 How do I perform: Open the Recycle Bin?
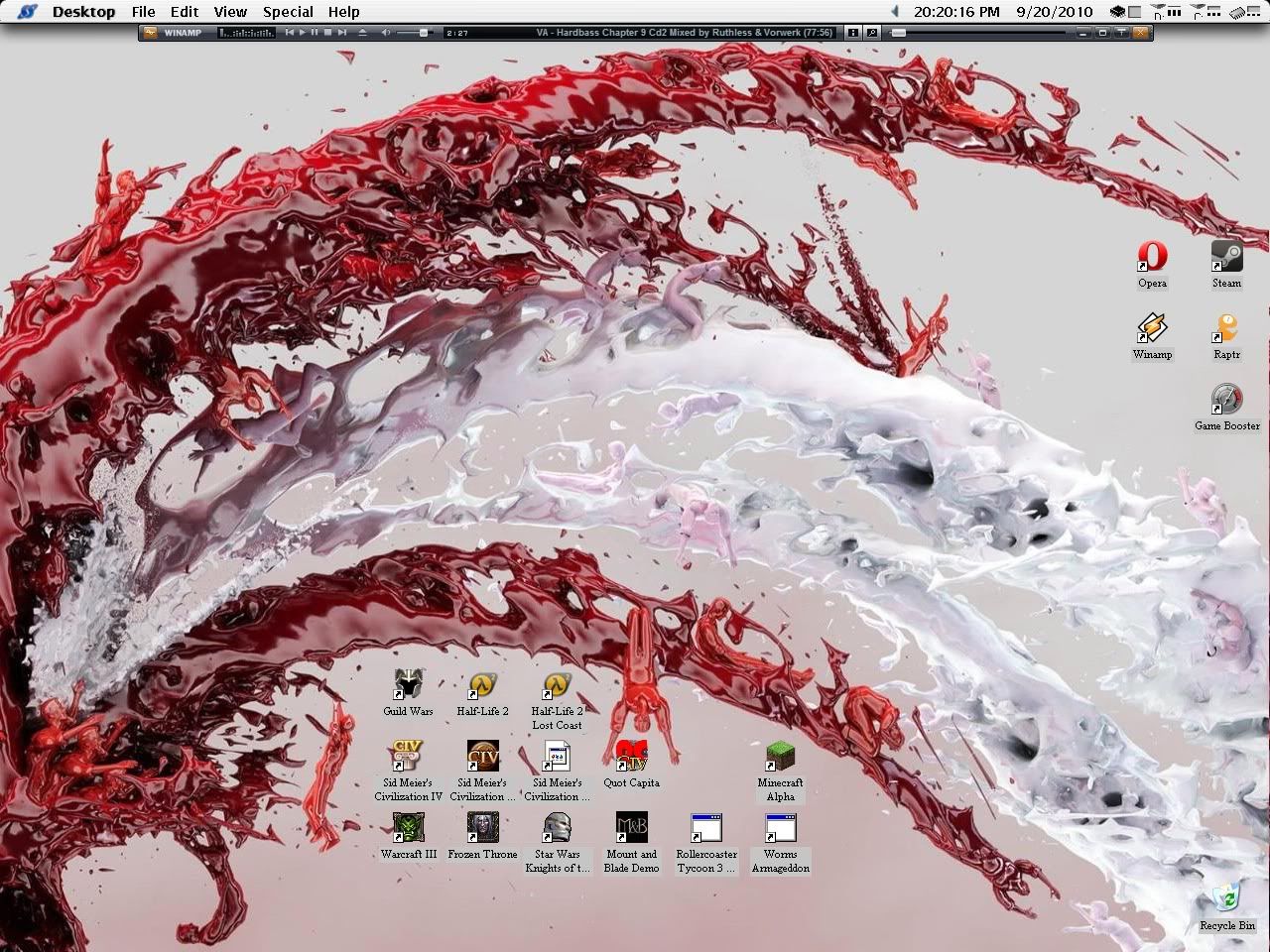point(1227,907)
